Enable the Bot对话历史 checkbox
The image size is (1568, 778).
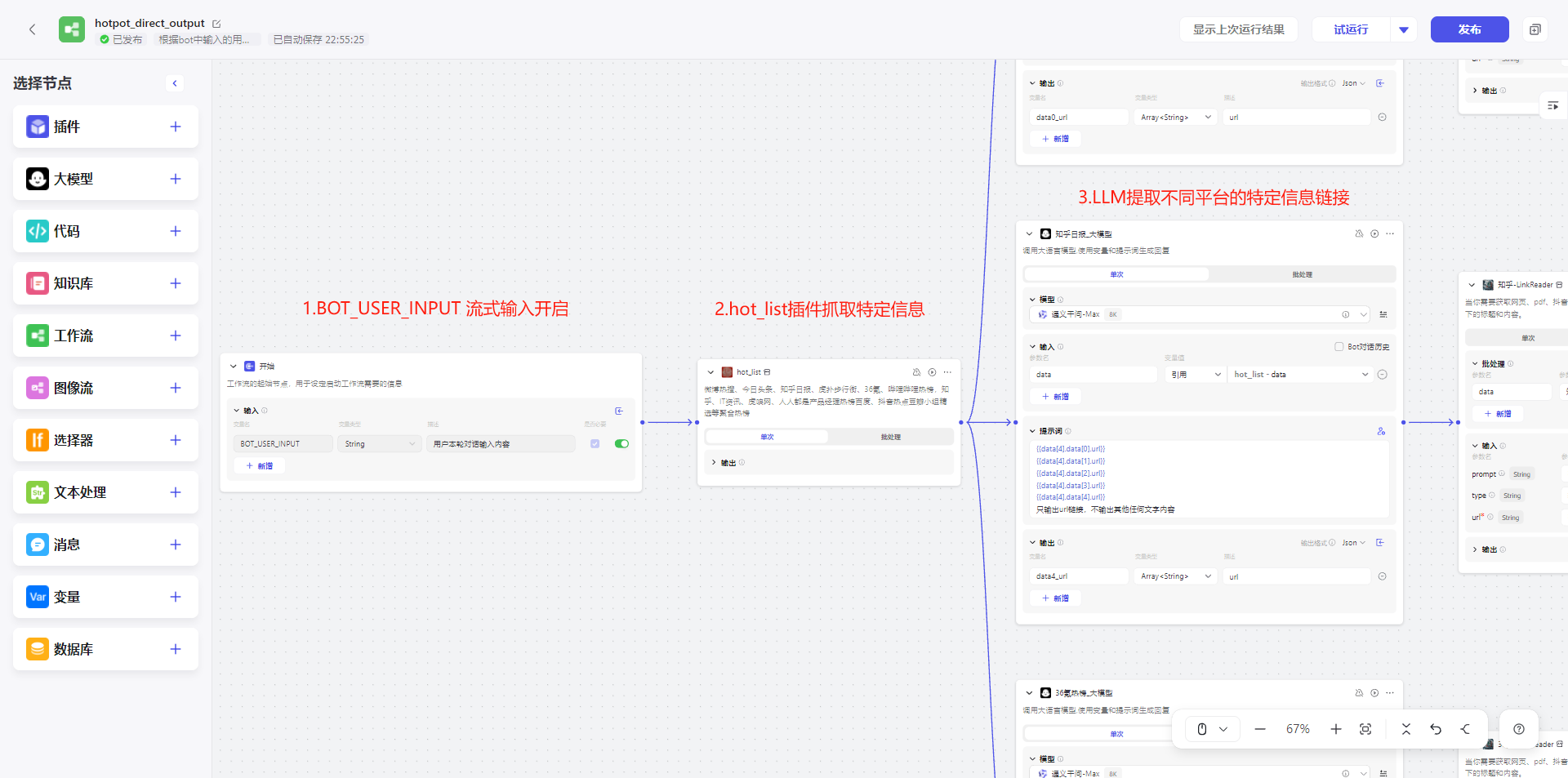pyautogui.click(x=1339, y=347)
